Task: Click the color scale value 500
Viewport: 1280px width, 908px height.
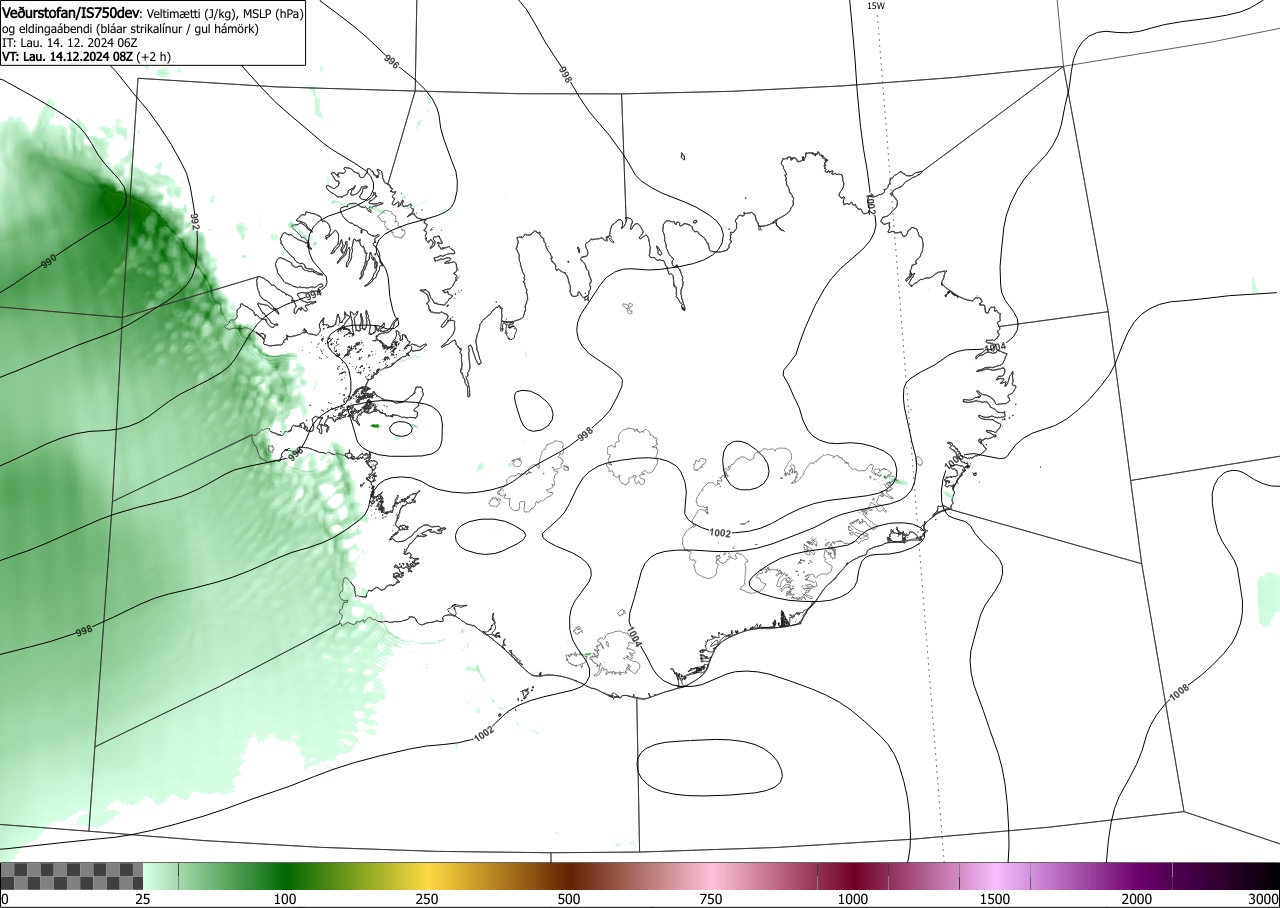Action: [x=569, y=899]
